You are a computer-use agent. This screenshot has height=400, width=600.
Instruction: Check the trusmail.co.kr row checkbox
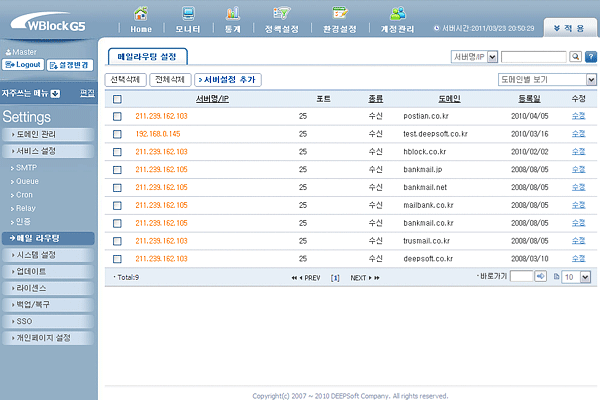click(x=117, y=241)
